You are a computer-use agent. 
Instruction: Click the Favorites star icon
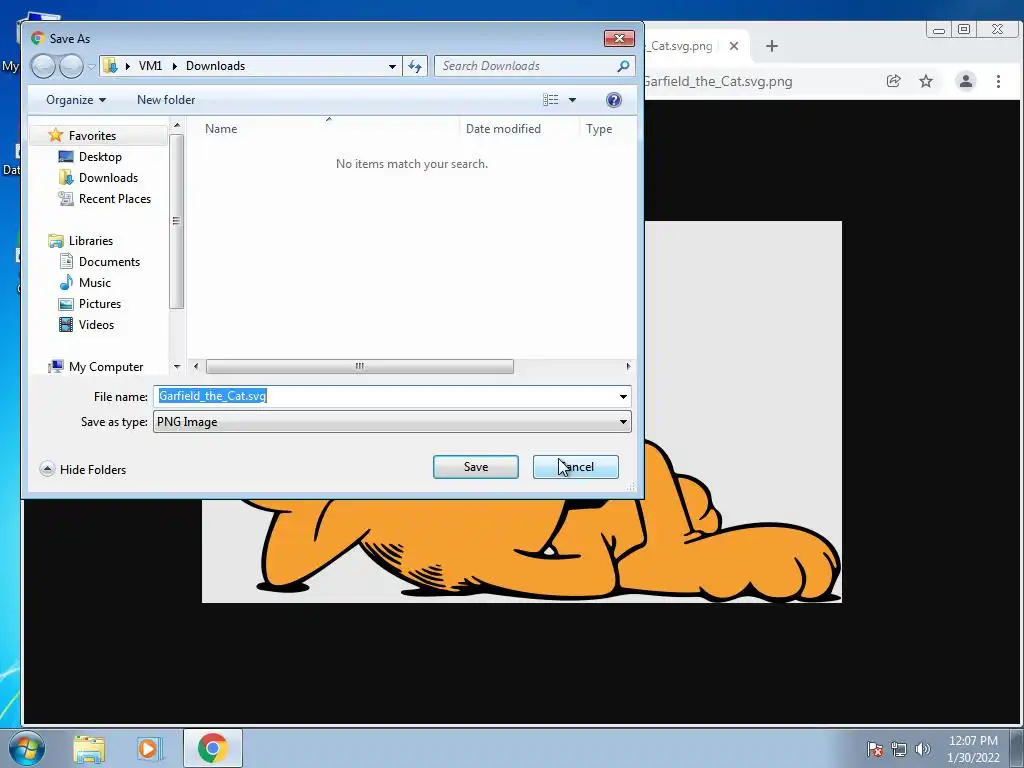point(56,135)
